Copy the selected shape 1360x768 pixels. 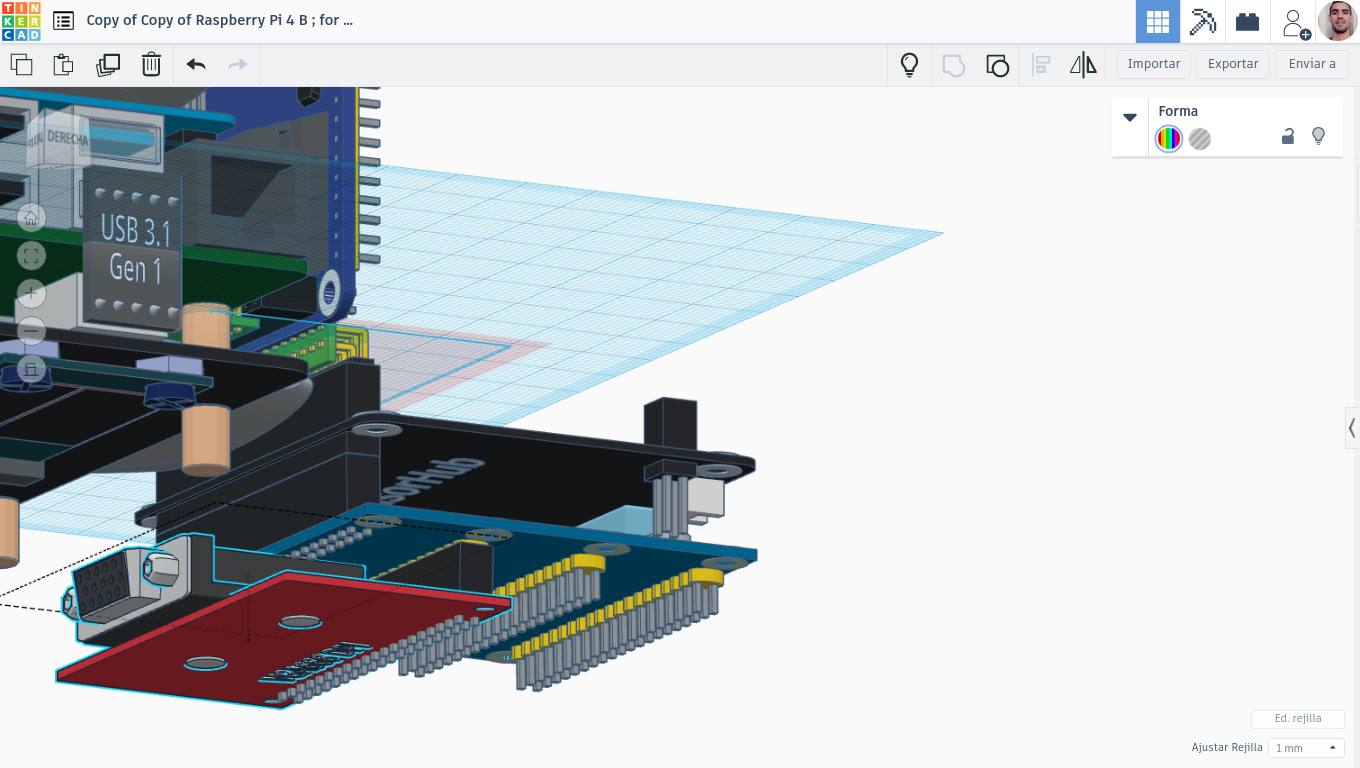pos(21,65)
